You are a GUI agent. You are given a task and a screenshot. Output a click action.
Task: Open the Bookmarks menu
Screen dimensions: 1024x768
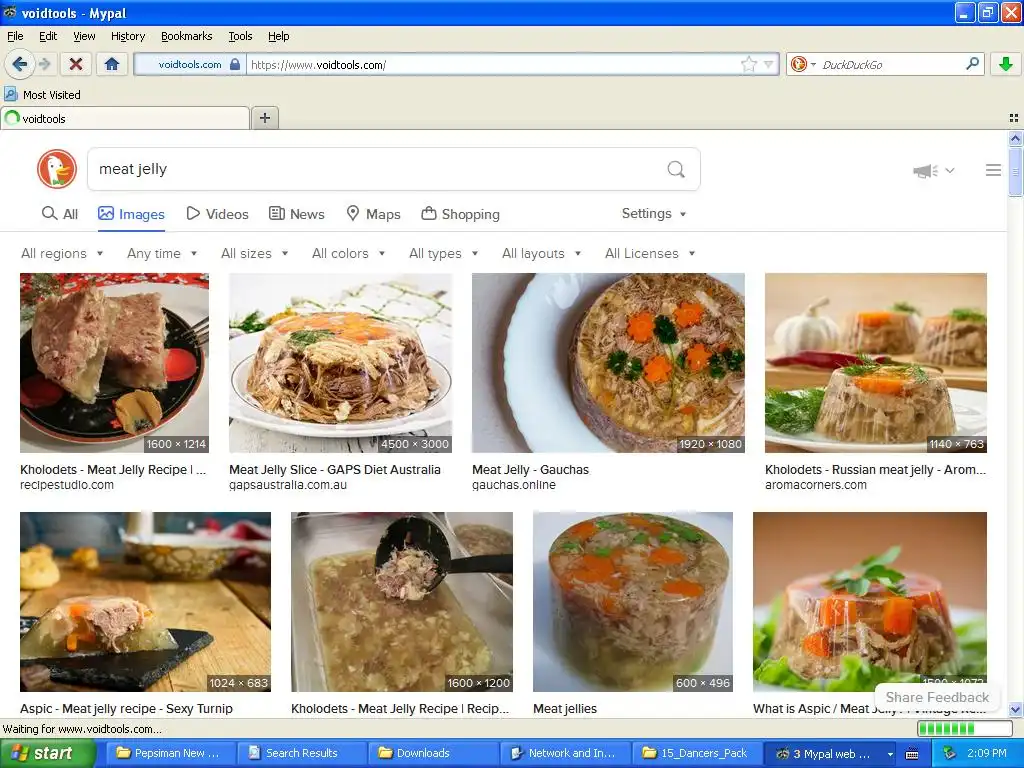[187, 36]
